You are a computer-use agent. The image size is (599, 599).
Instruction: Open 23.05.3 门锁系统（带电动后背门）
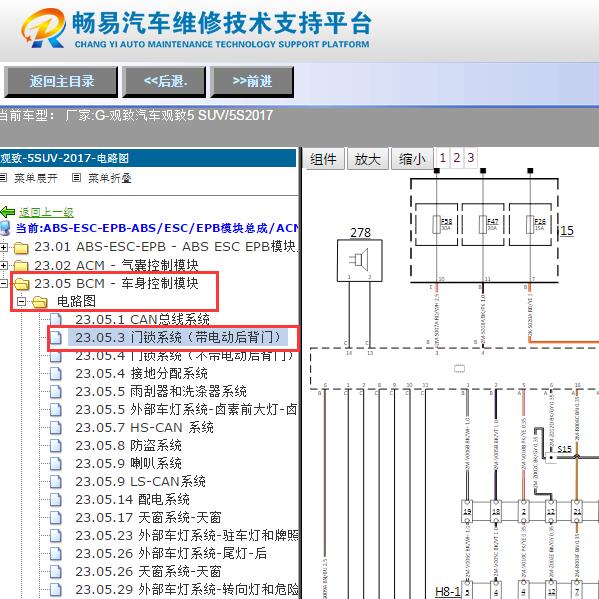point(178,337)
